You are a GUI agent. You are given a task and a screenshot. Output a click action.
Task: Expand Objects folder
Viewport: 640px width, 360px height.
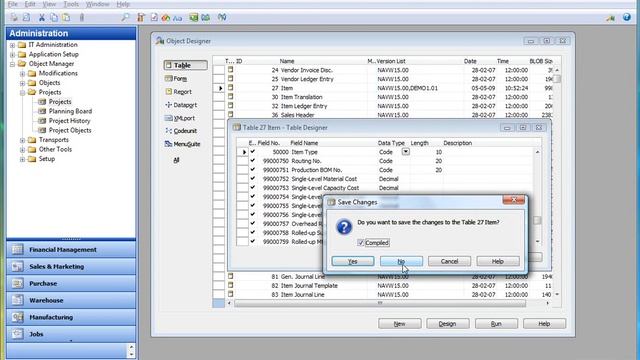(22, 83)
